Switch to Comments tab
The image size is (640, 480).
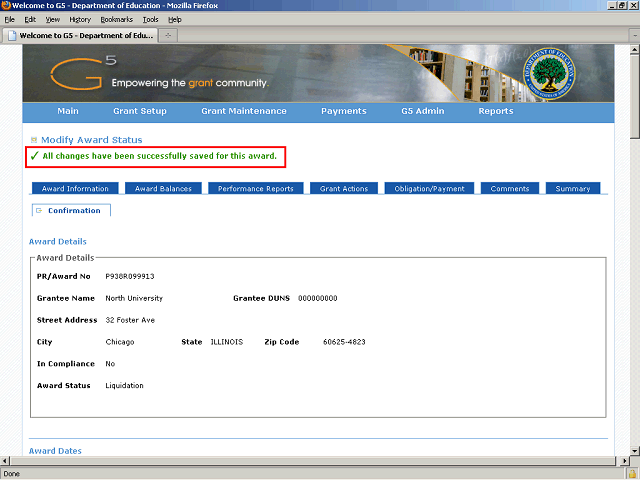[x=510, y=189]
